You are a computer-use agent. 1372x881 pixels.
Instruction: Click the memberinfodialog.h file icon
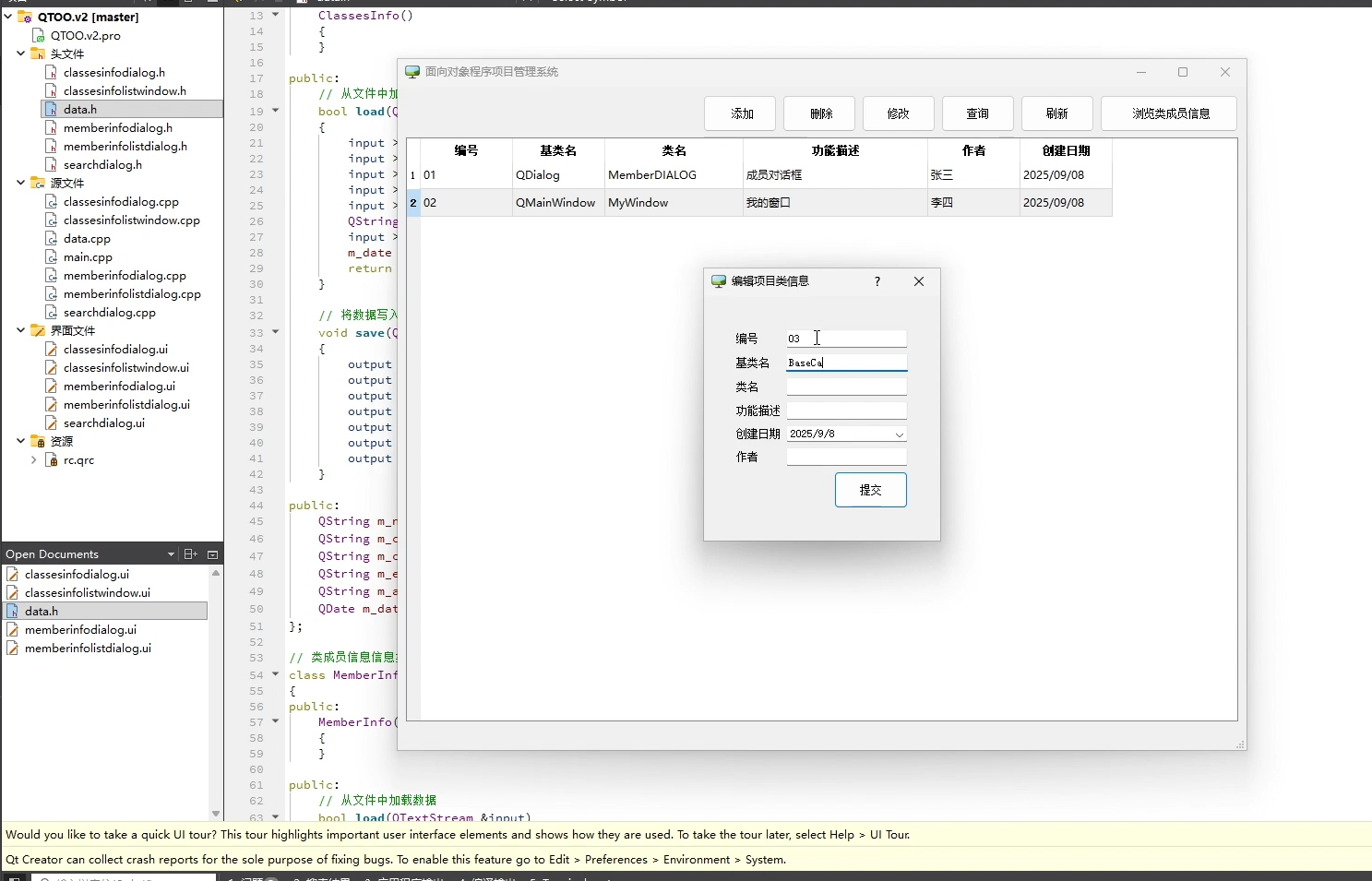[x=52, y=127]
